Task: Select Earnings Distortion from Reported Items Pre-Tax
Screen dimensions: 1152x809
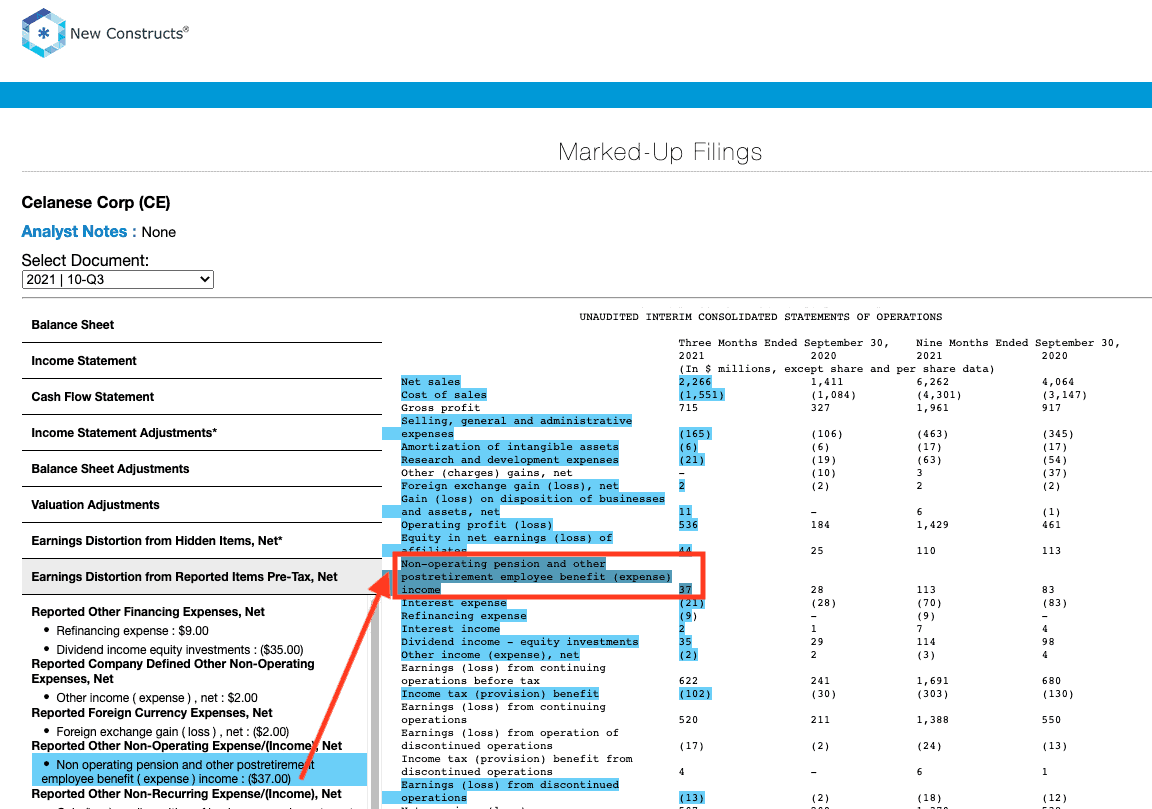Action: pos(202,577)
